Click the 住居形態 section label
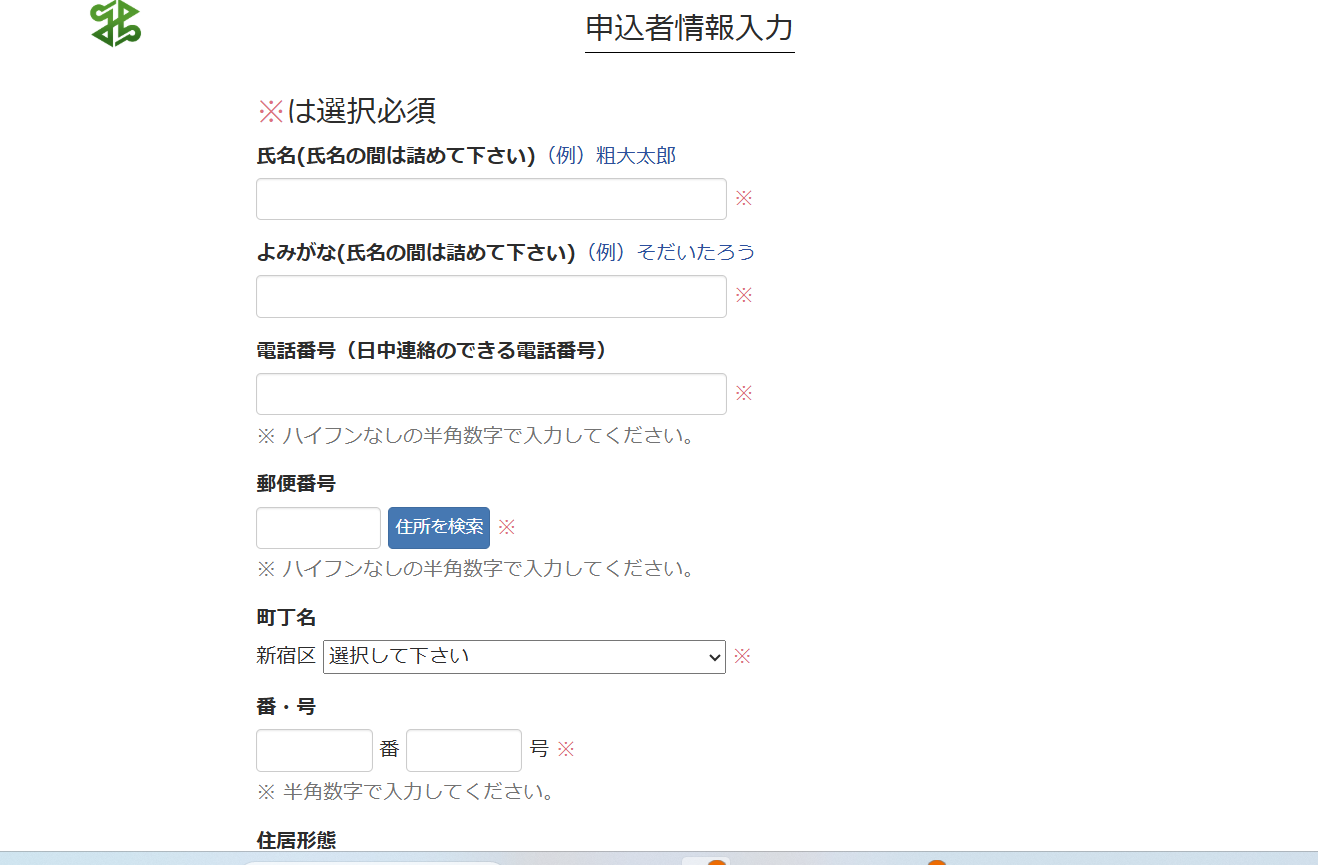 tap(296, 840)
